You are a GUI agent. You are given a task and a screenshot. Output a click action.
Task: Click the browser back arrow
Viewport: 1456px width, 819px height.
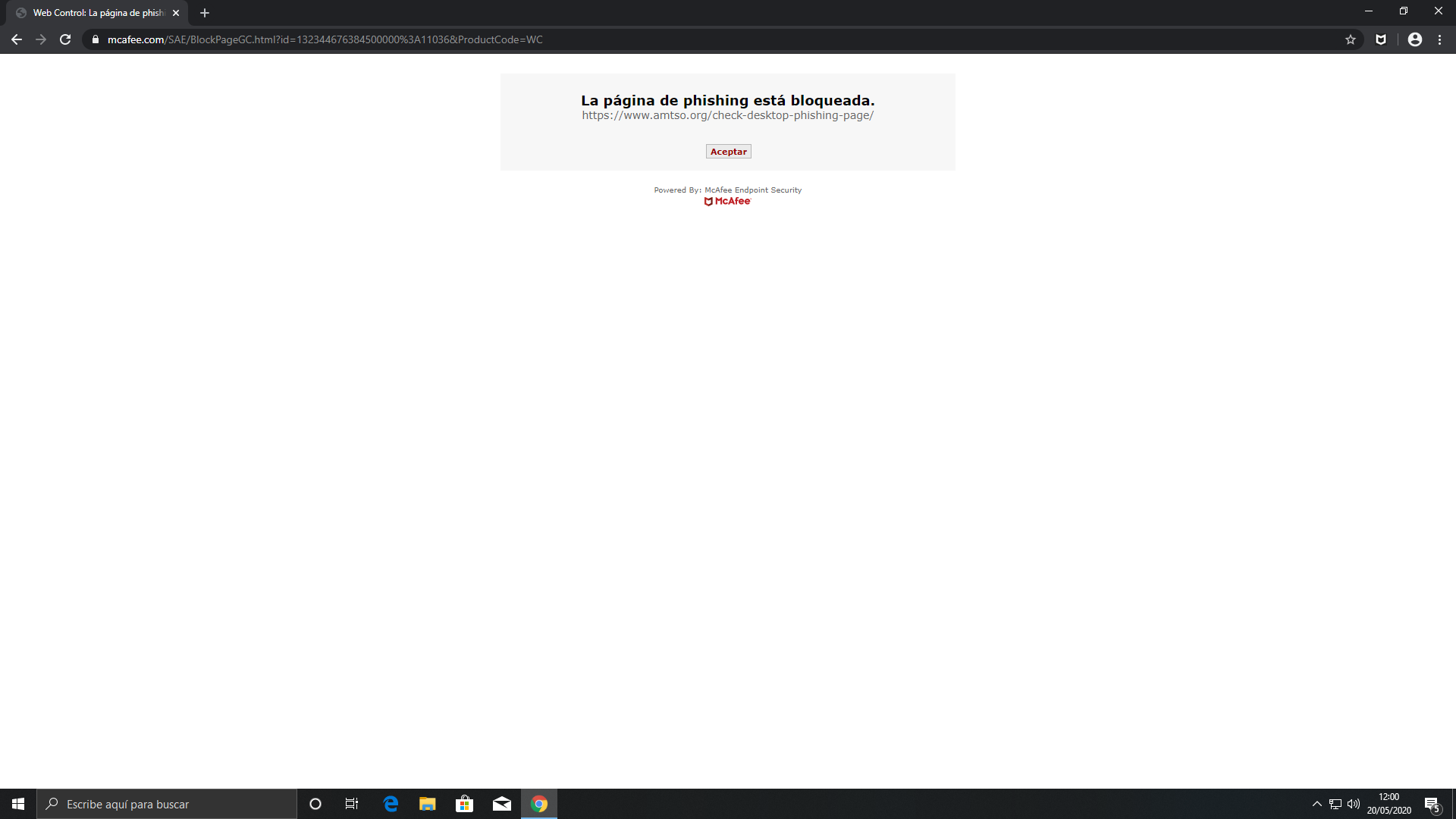pos(17,39)
